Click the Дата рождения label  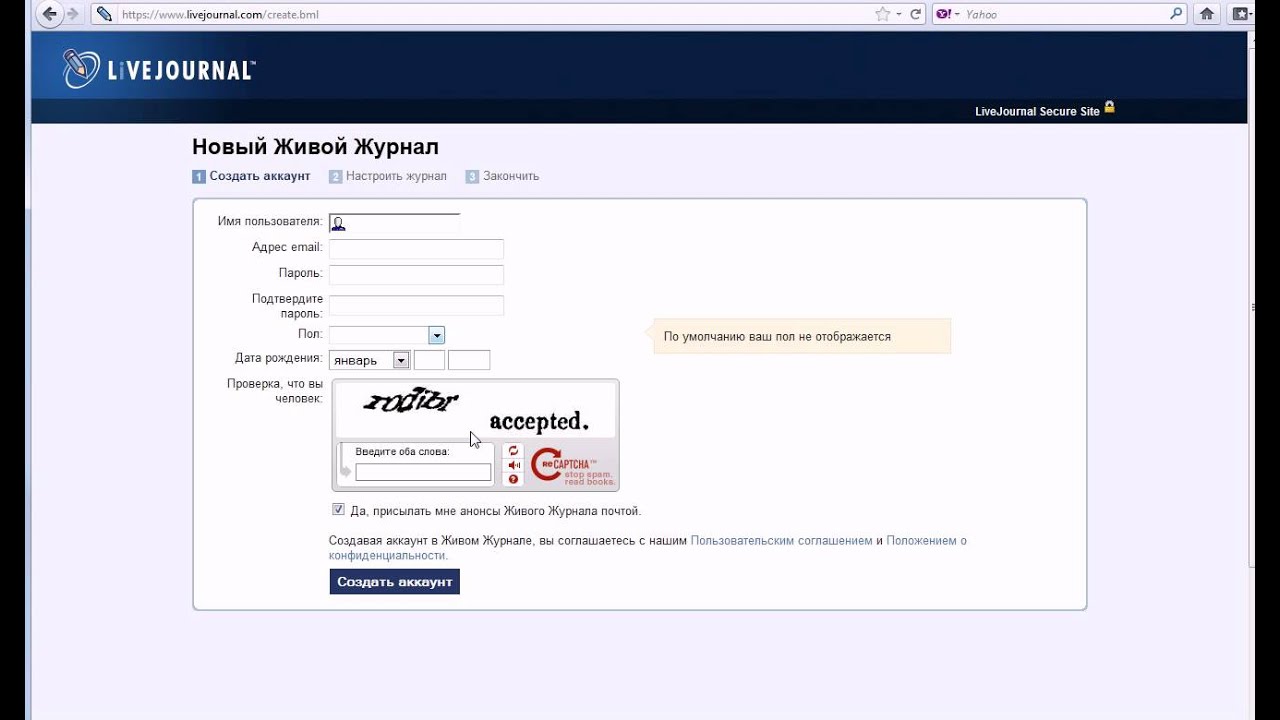point(279,358)
